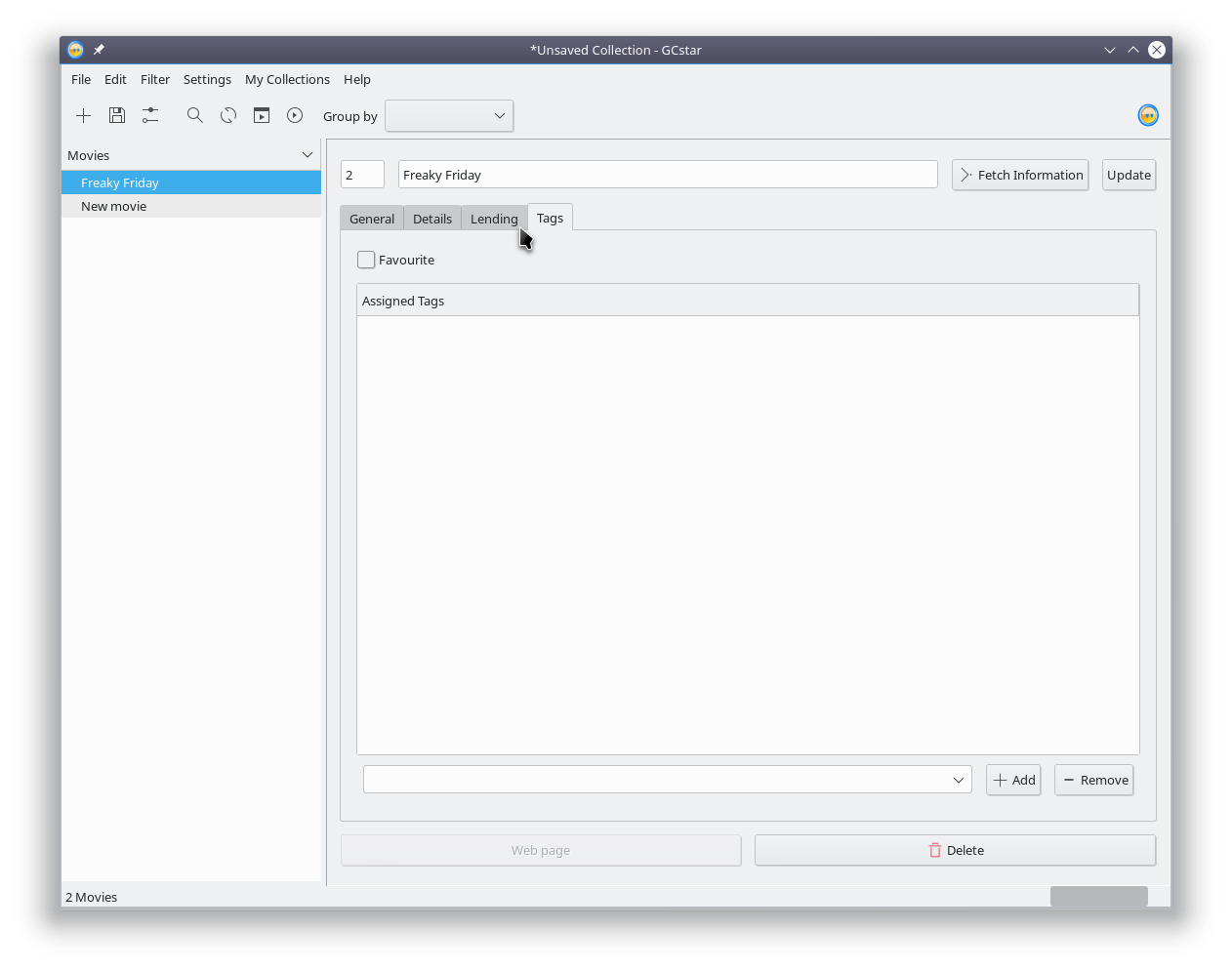The height and width of the screenshot is (970, 1232).
Task: Click the Add tag button
Action: tap(1013, 781)
